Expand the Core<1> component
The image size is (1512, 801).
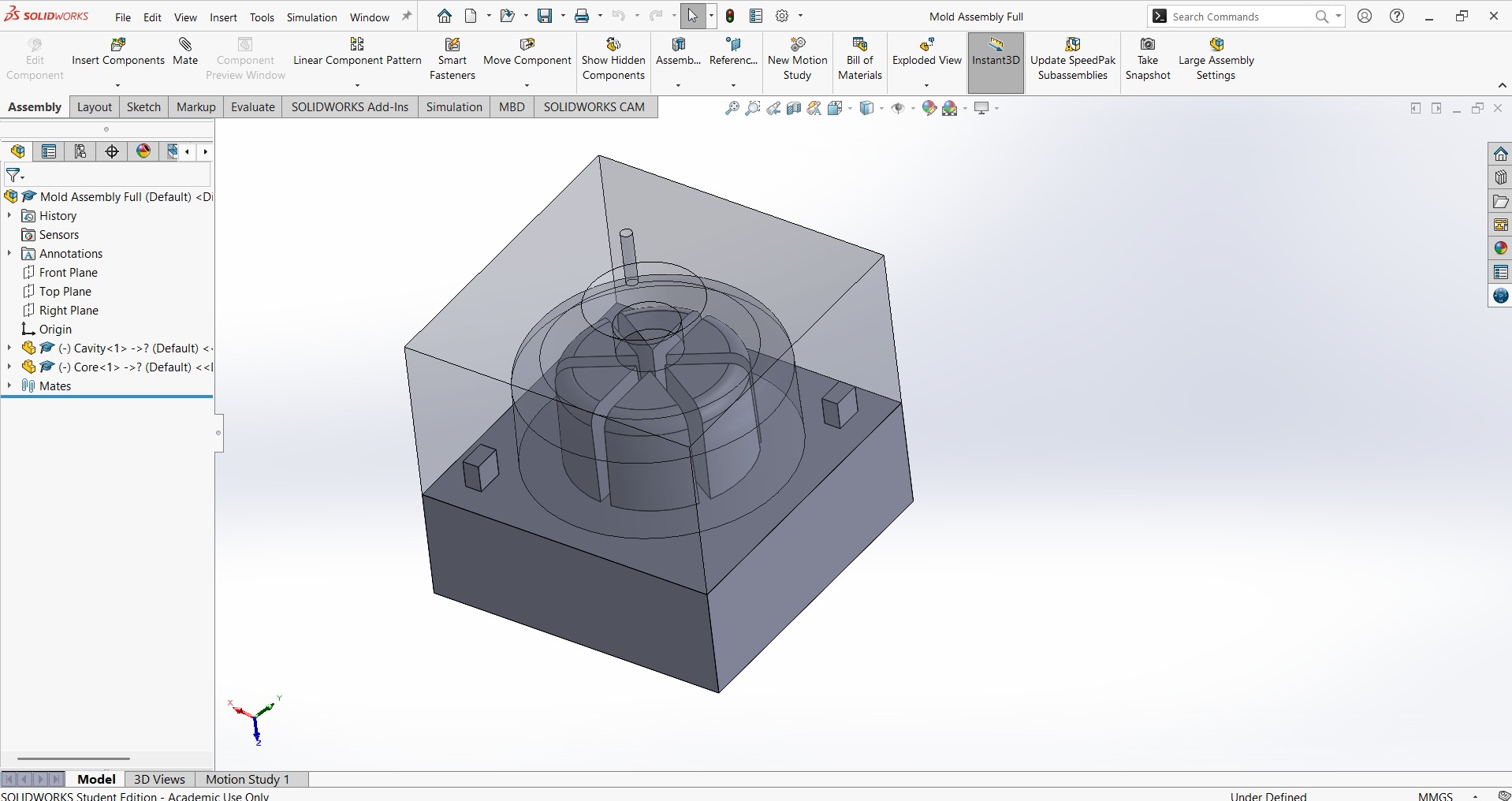[9, 367]
